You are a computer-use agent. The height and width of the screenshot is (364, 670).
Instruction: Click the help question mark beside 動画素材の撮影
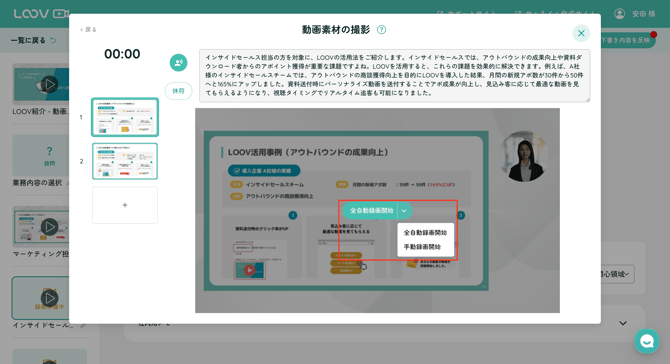[381, 29]
